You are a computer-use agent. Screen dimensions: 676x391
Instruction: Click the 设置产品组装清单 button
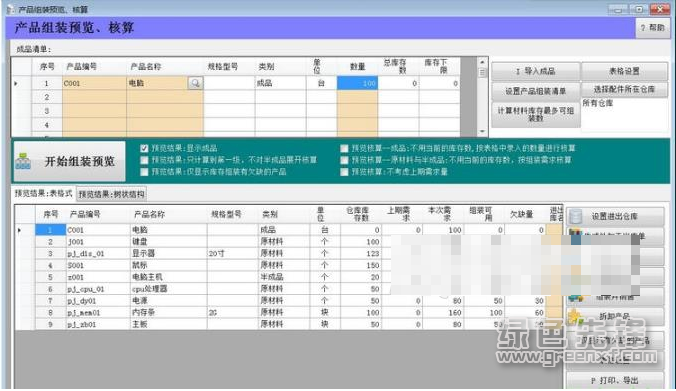tap(536, 91)
